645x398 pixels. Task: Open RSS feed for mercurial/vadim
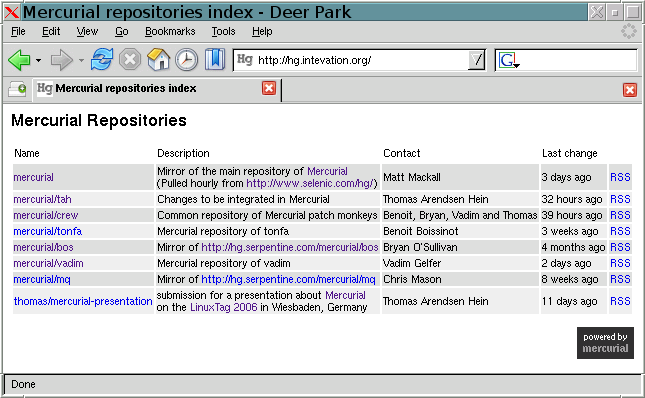(620, 264)
